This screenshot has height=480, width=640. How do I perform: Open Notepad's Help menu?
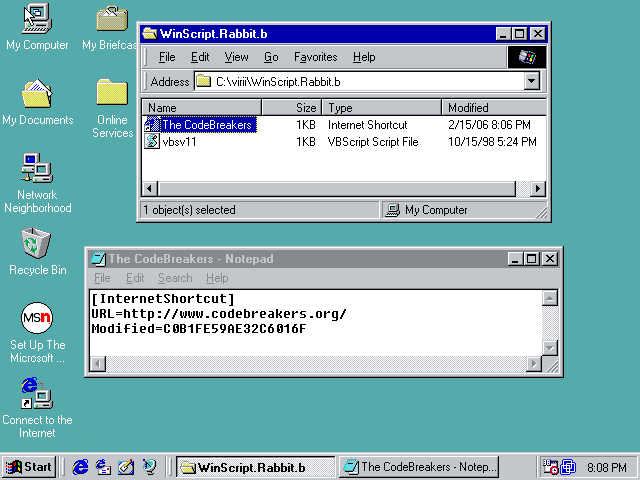point(217,278)
